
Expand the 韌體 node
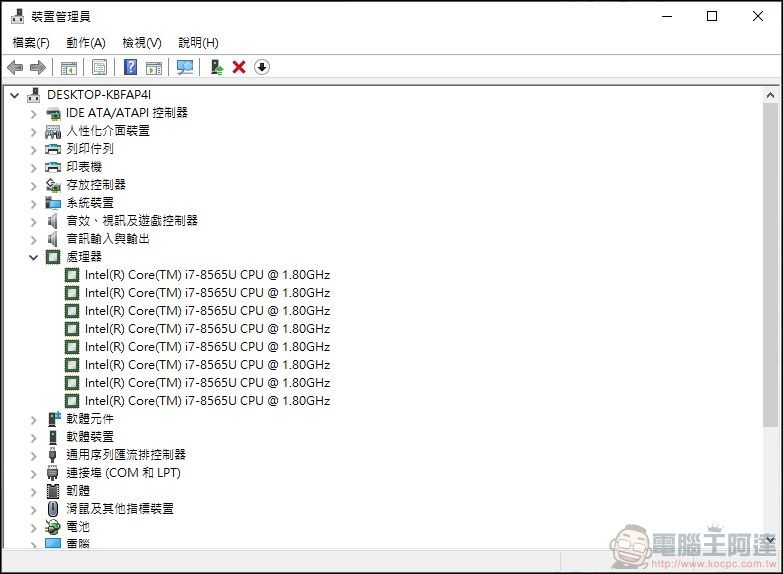tap(33, 492)
